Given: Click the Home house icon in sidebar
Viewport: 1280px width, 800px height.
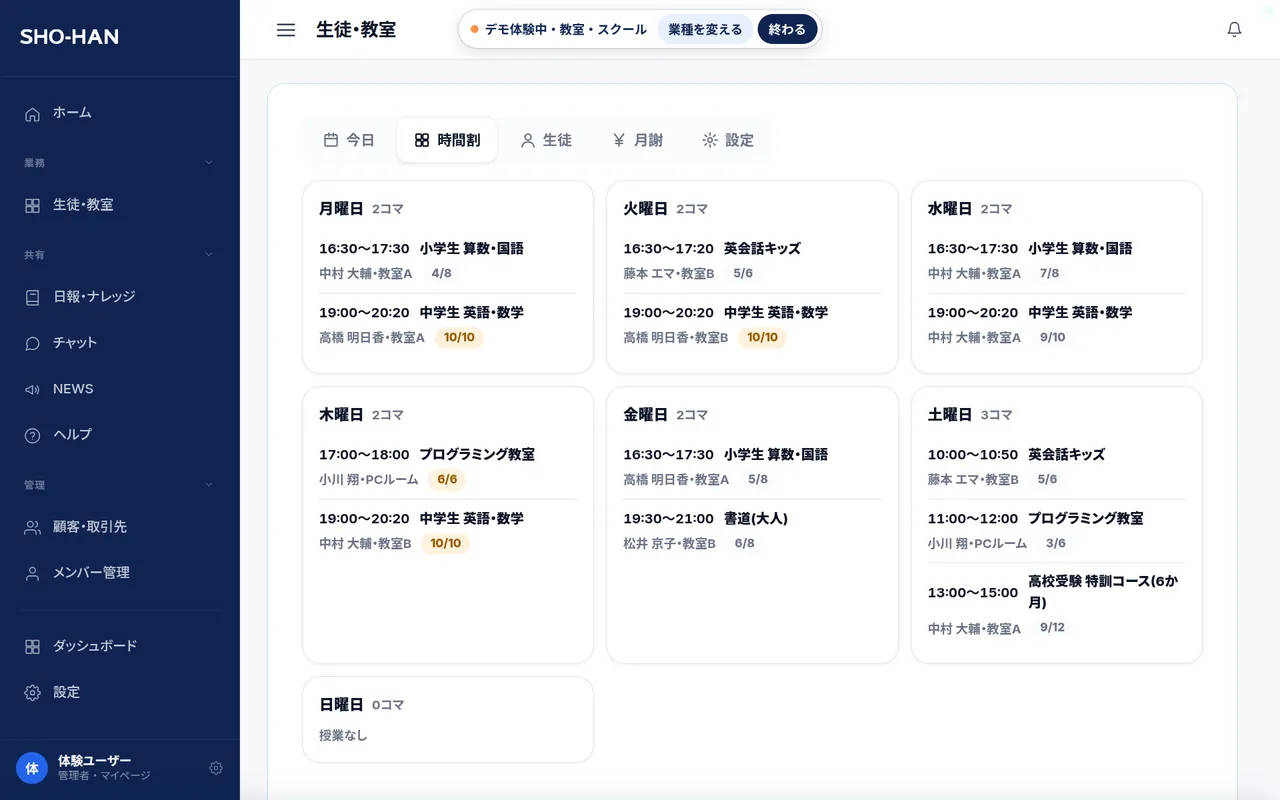Looking at the screenshot, I should click(x=33, y=114).
